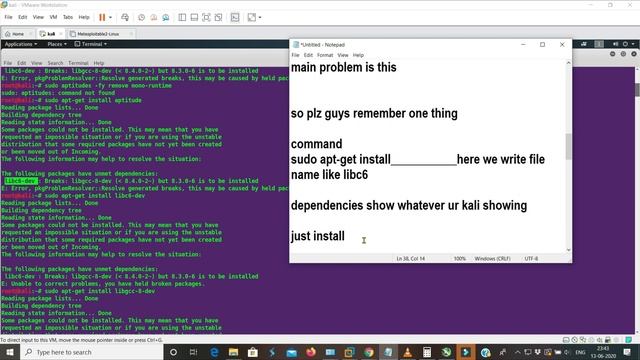Send Ctrl+Alt+Del to the virtual machine
Viewport: 640px width, 360px height.
click(125, 17)
